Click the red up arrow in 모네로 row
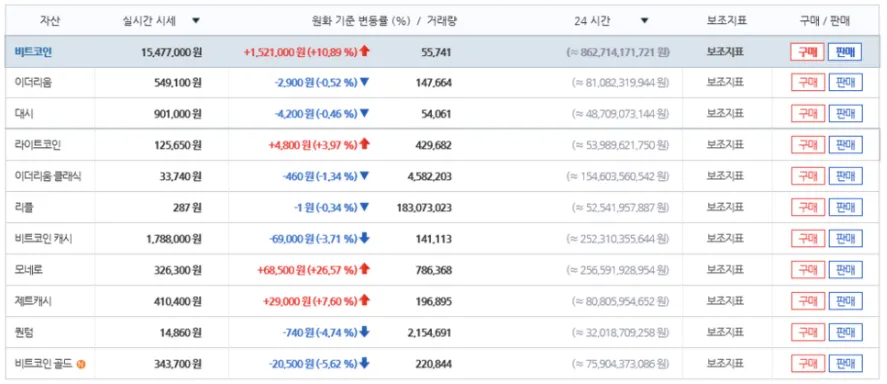887x384 pixels. pyautogui.click(x=364, y=270)
